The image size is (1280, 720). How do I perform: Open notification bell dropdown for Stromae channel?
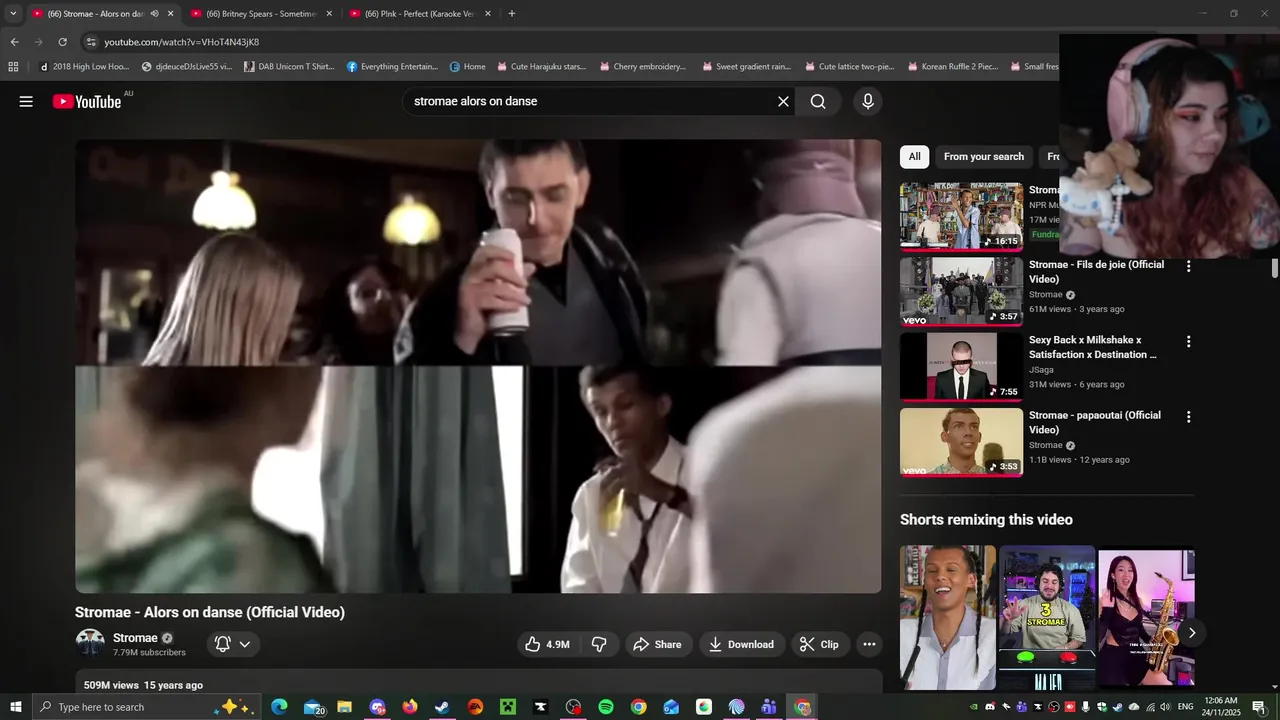click(233, 644)
